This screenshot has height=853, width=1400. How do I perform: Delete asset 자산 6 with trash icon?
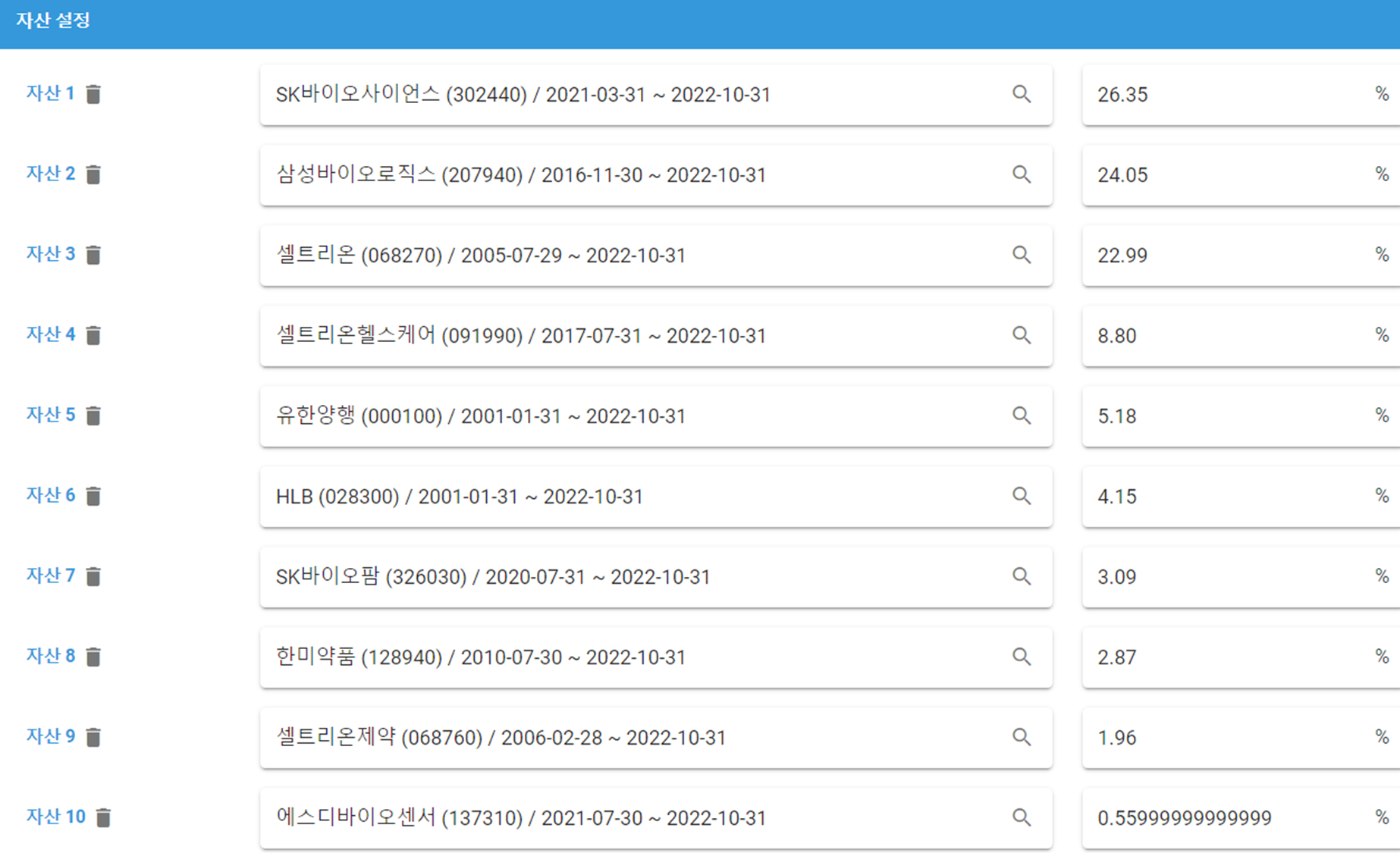coord(93,496)
